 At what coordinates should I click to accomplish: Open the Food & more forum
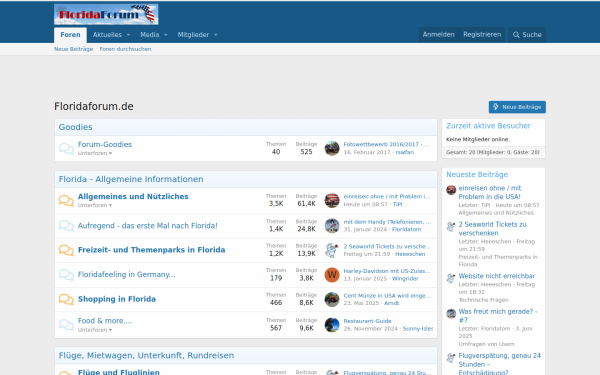tap(105, 321)
